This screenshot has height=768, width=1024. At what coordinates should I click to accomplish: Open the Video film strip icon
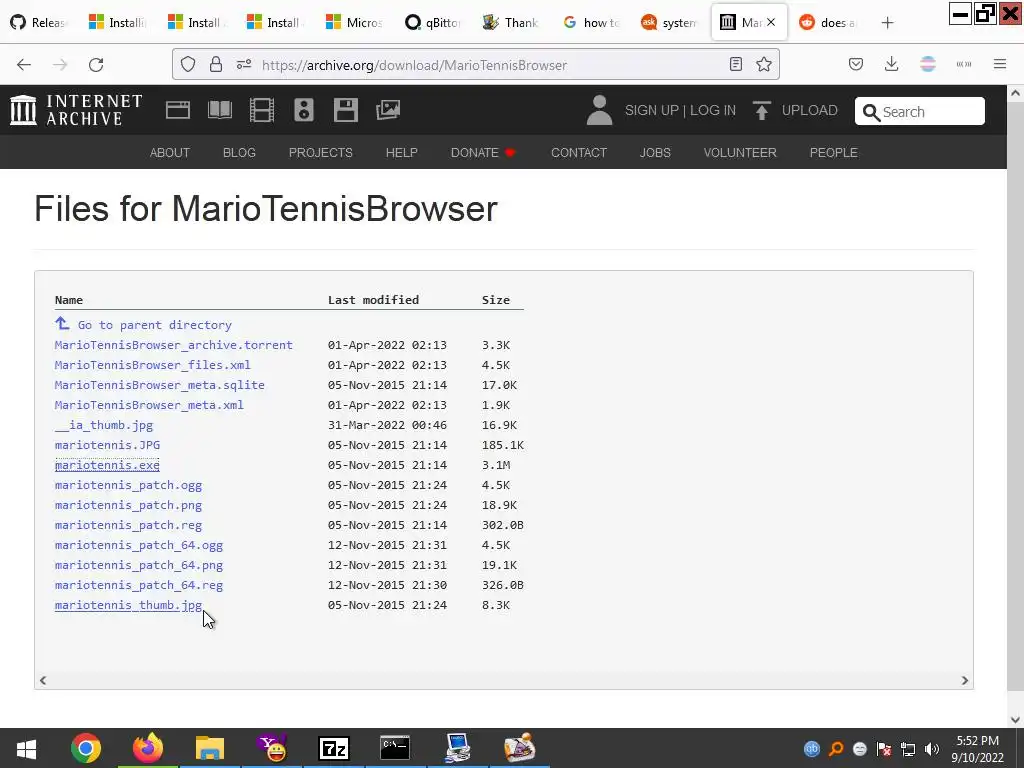click(262, 110)
